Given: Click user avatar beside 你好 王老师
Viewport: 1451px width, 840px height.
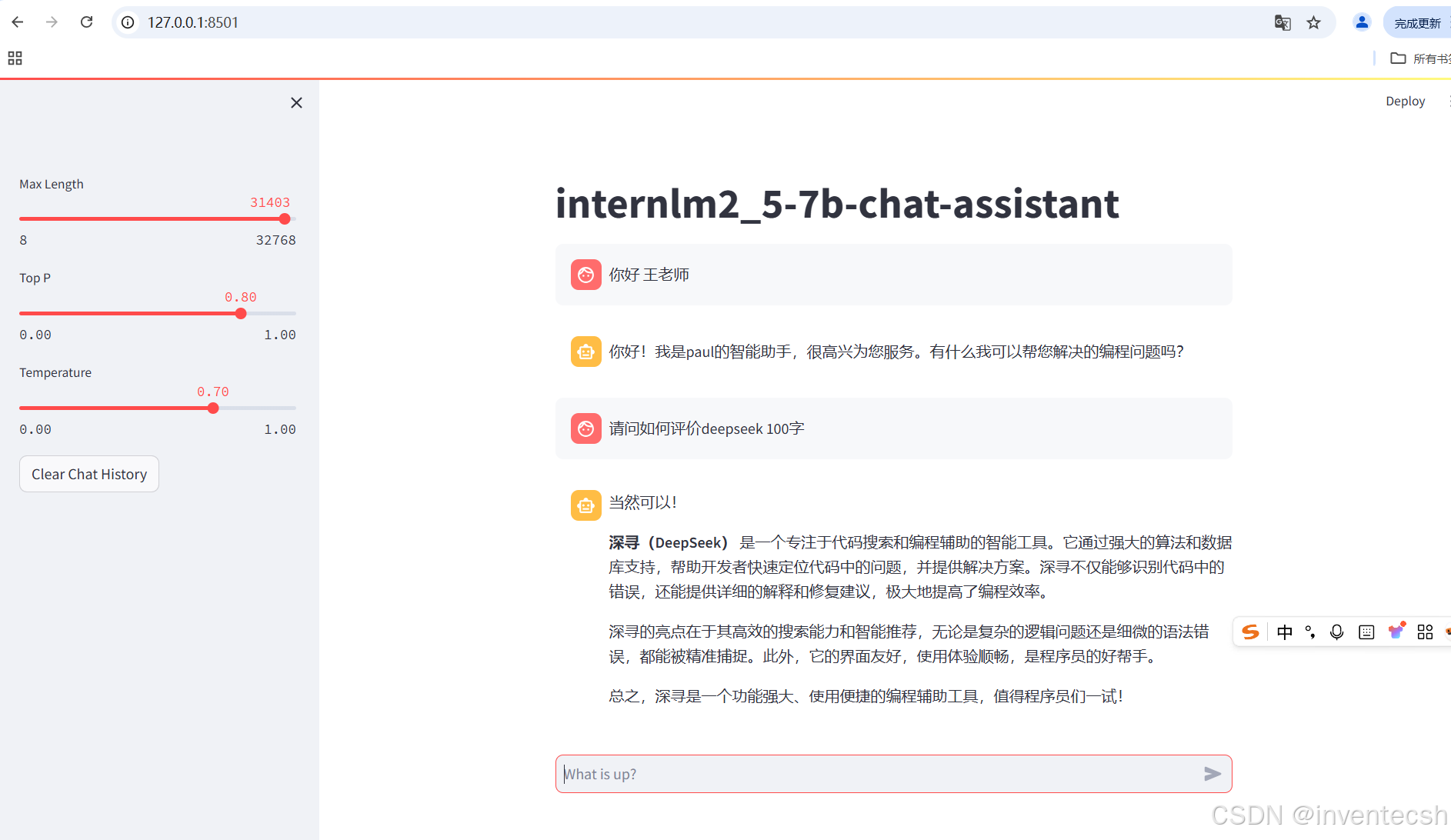Looking at the screenshot, I should pos(586,275).
